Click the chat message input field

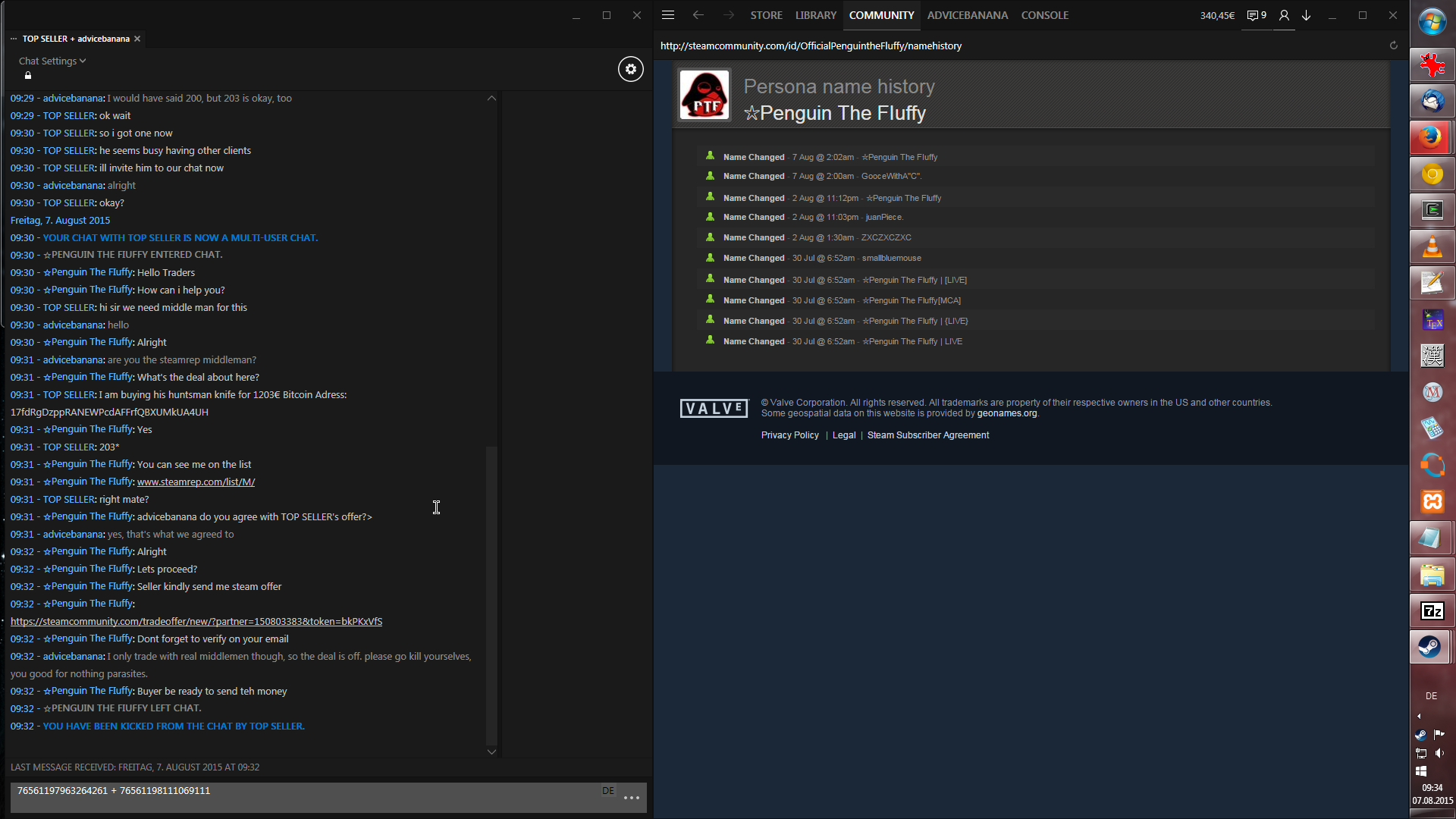pos(303,796)
